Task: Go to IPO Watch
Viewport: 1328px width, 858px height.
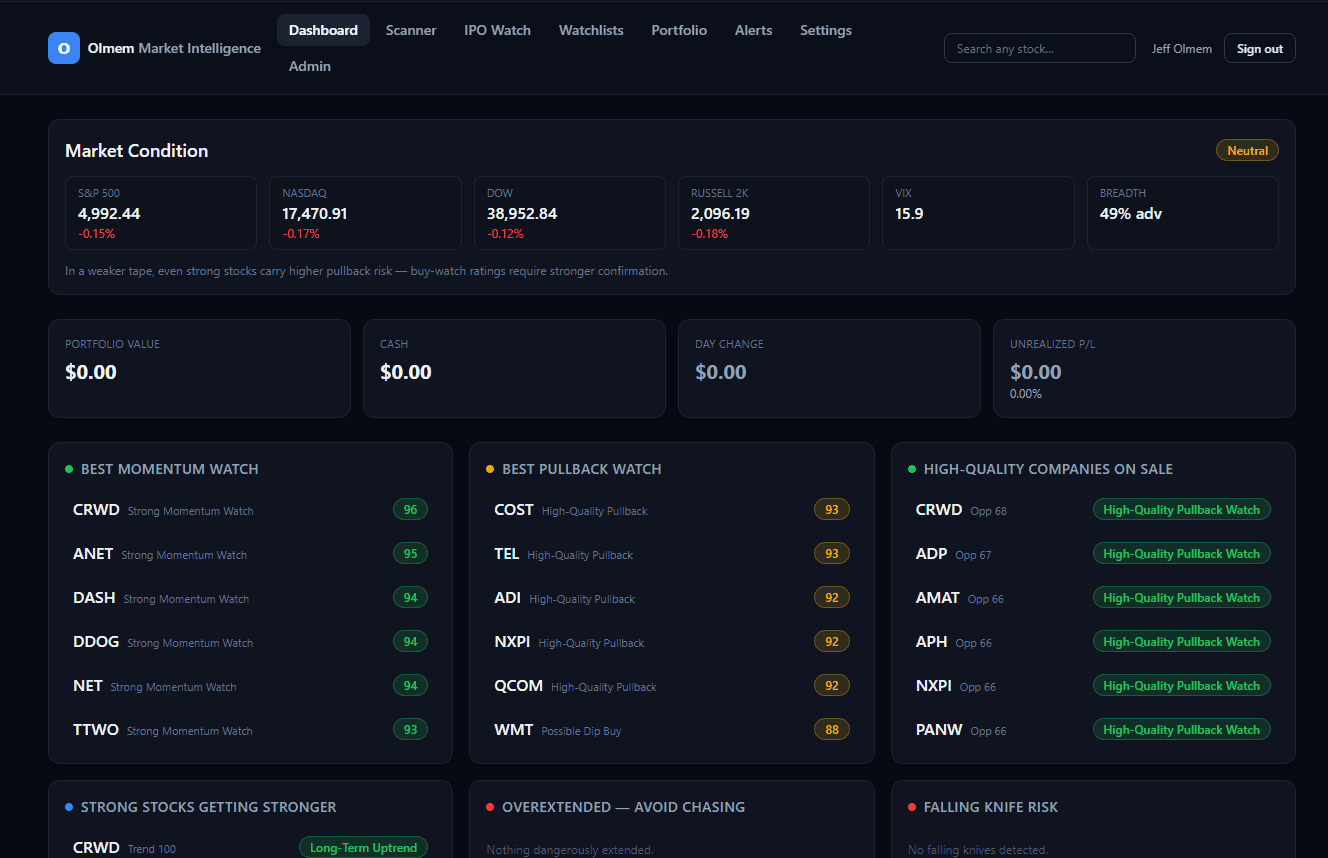Action: [x=497, y=30]
